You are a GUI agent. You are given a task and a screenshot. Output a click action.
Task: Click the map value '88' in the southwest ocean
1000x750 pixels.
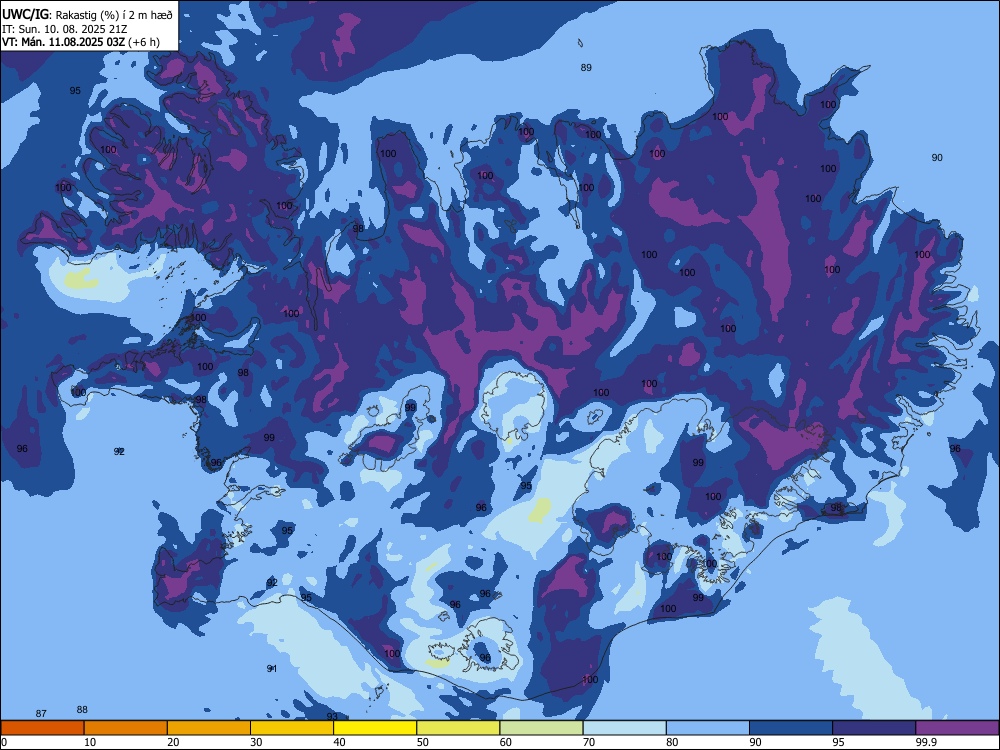pyautogui.click(x=82, y=710)
